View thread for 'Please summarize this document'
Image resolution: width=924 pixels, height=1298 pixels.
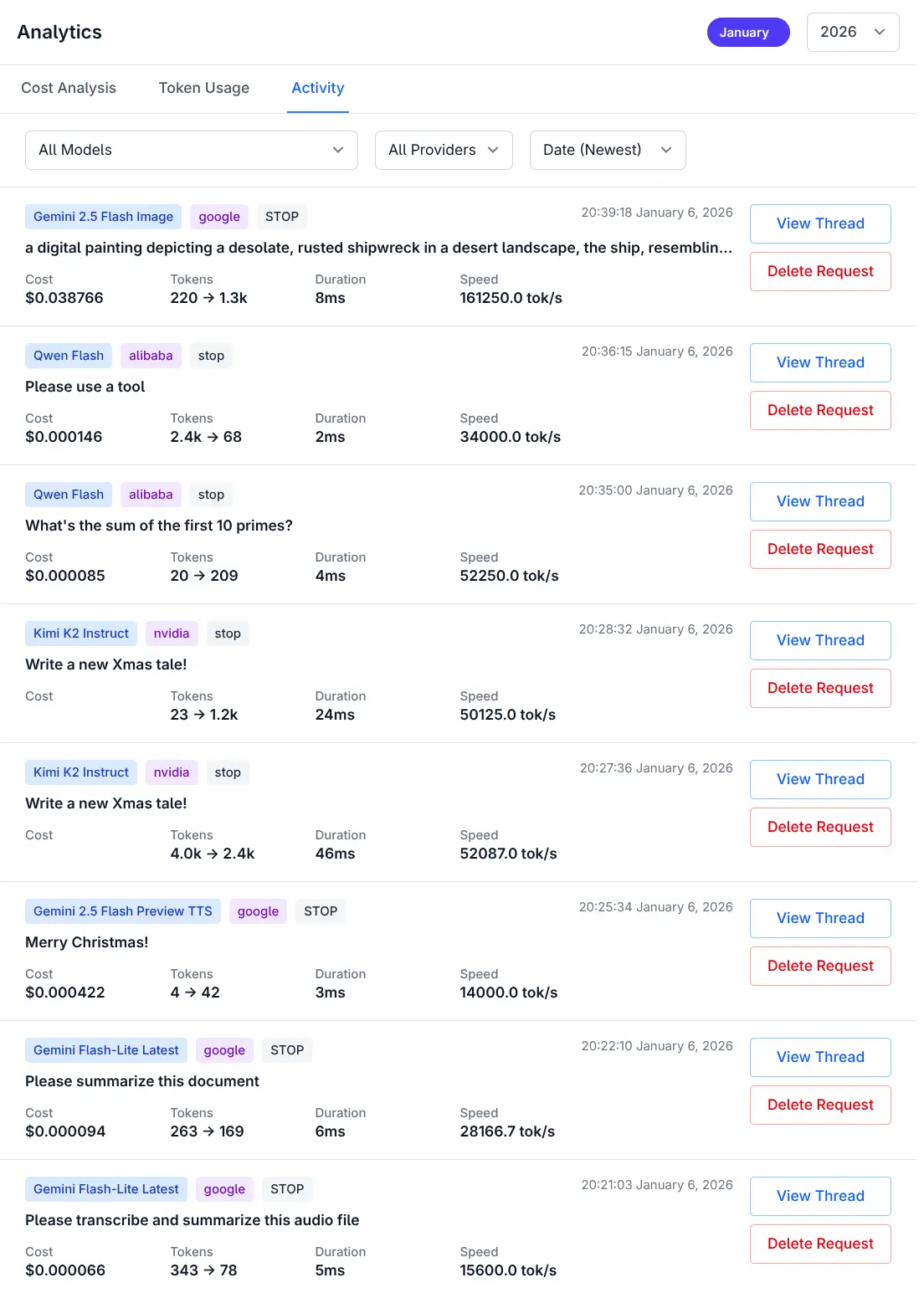point(819,1057)
